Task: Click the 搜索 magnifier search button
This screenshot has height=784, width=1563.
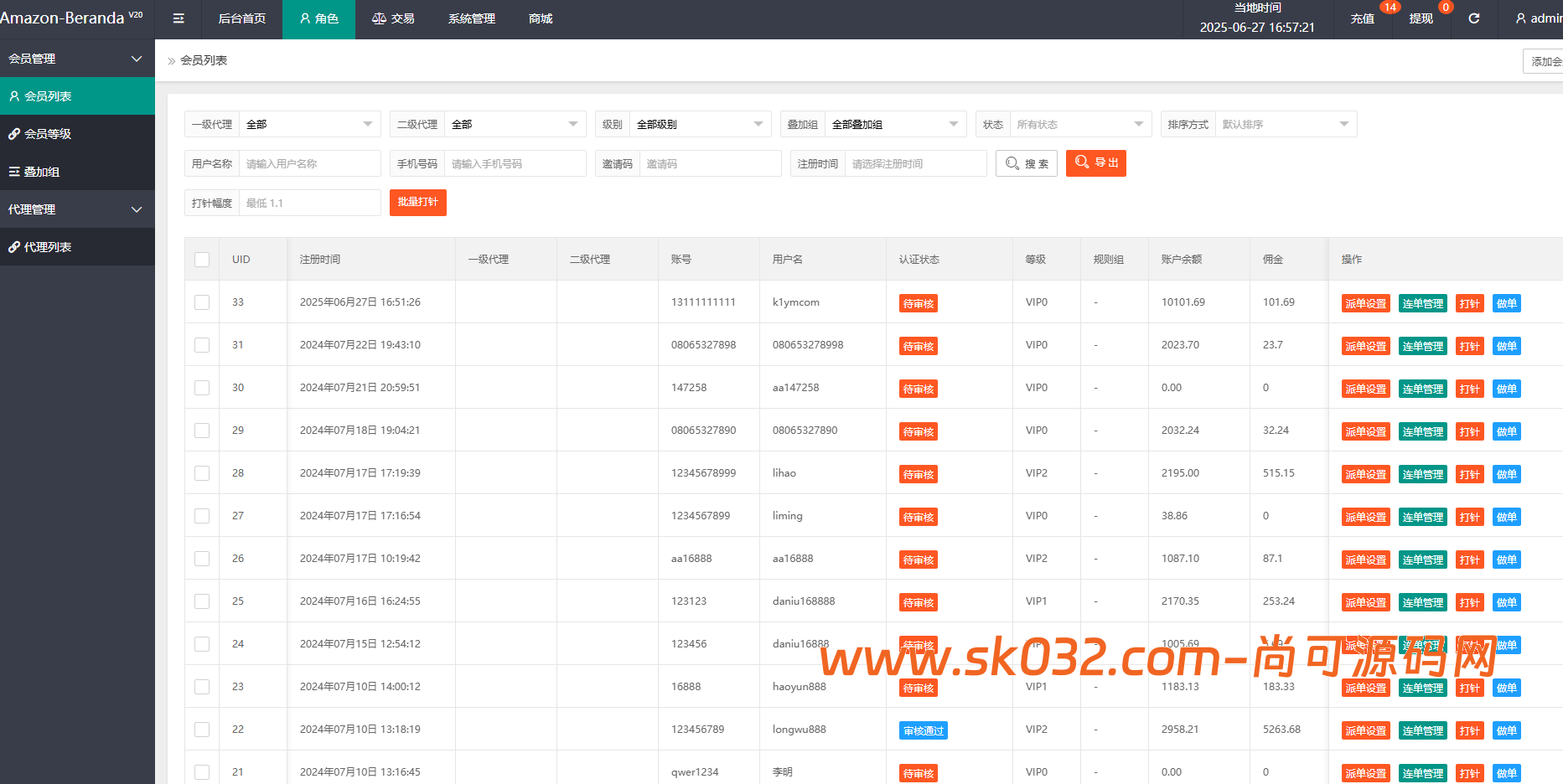Action: tap(1026, 163)
